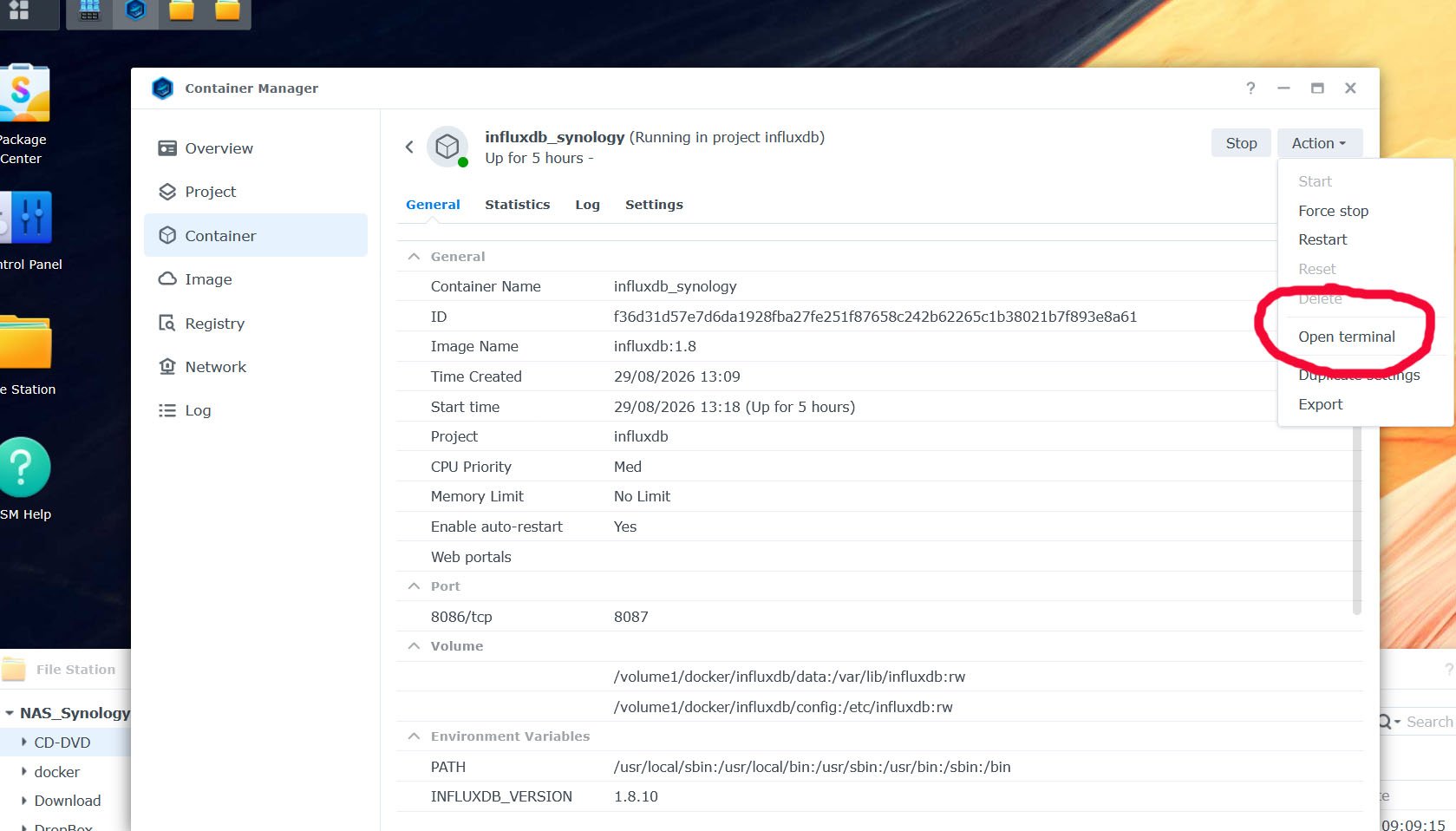This screenshot has width=1456, height=831.
Task: Select Open terminal in Action menu
Action: point(1347,337)
